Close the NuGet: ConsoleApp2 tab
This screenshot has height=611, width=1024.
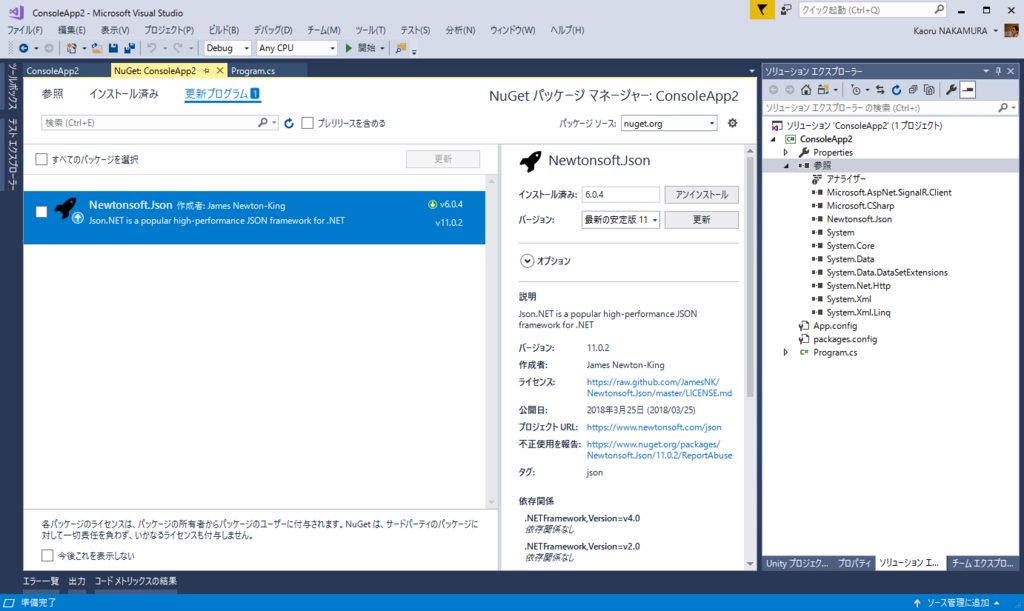220,70
